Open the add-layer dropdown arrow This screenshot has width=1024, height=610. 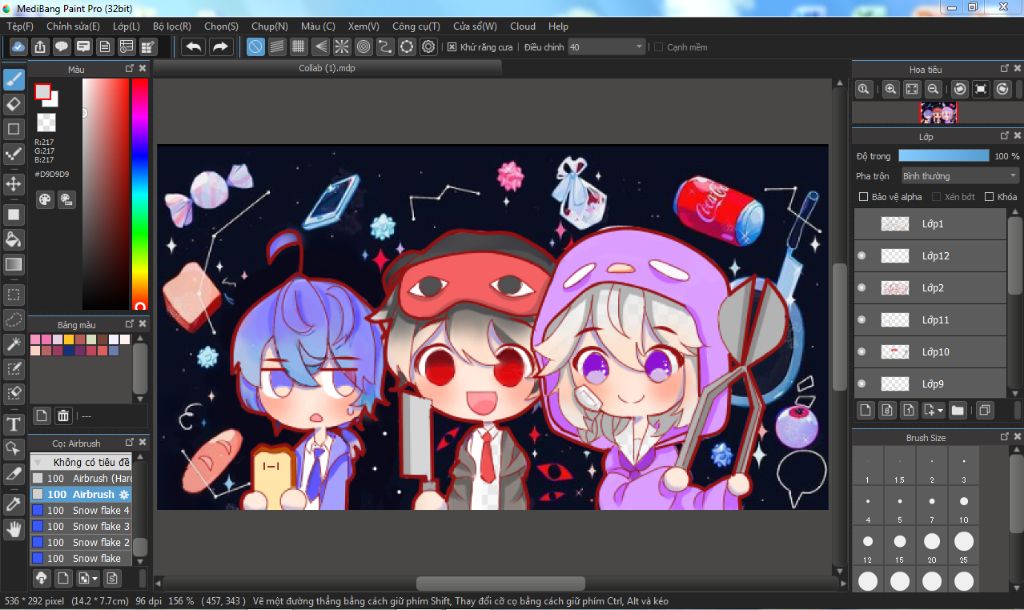click(940, 411)
